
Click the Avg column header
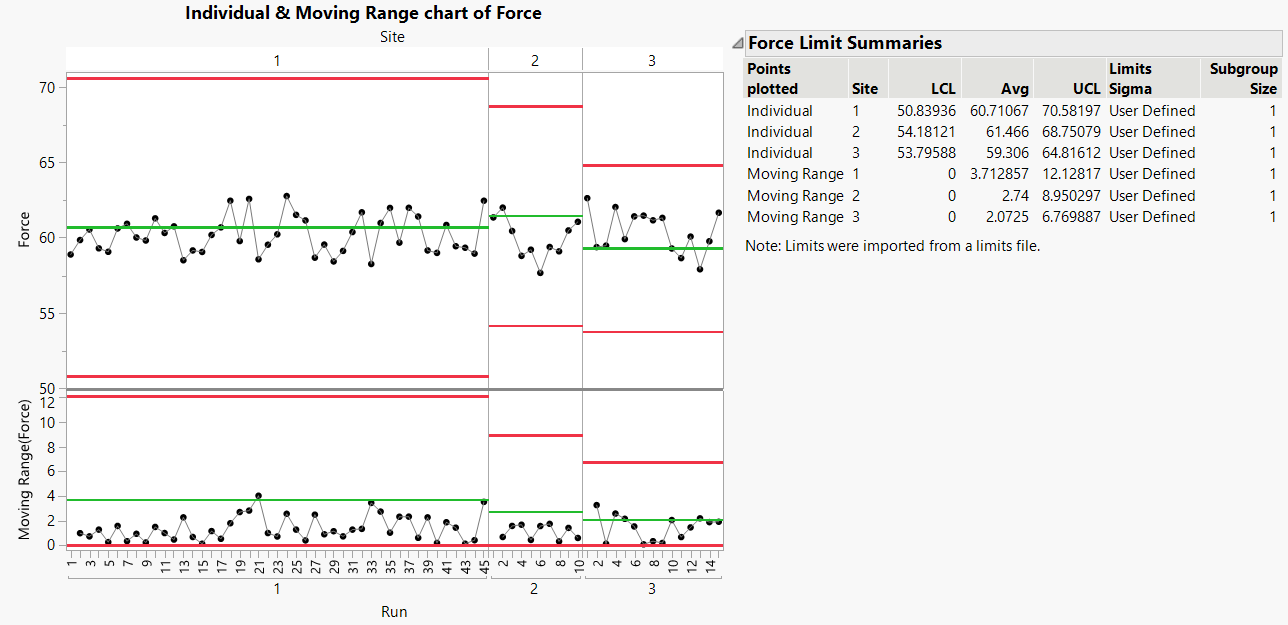[x=1014, y=88]
